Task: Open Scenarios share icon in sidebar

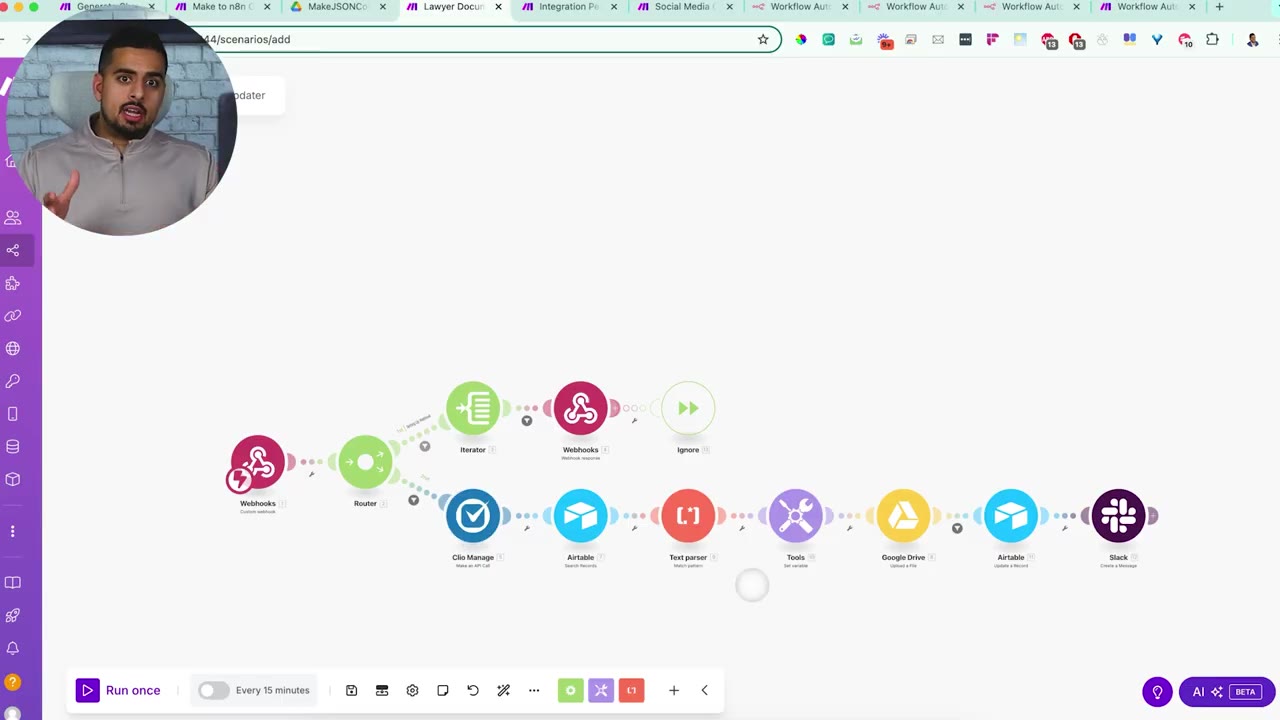Action: click(x=13, y=250)
